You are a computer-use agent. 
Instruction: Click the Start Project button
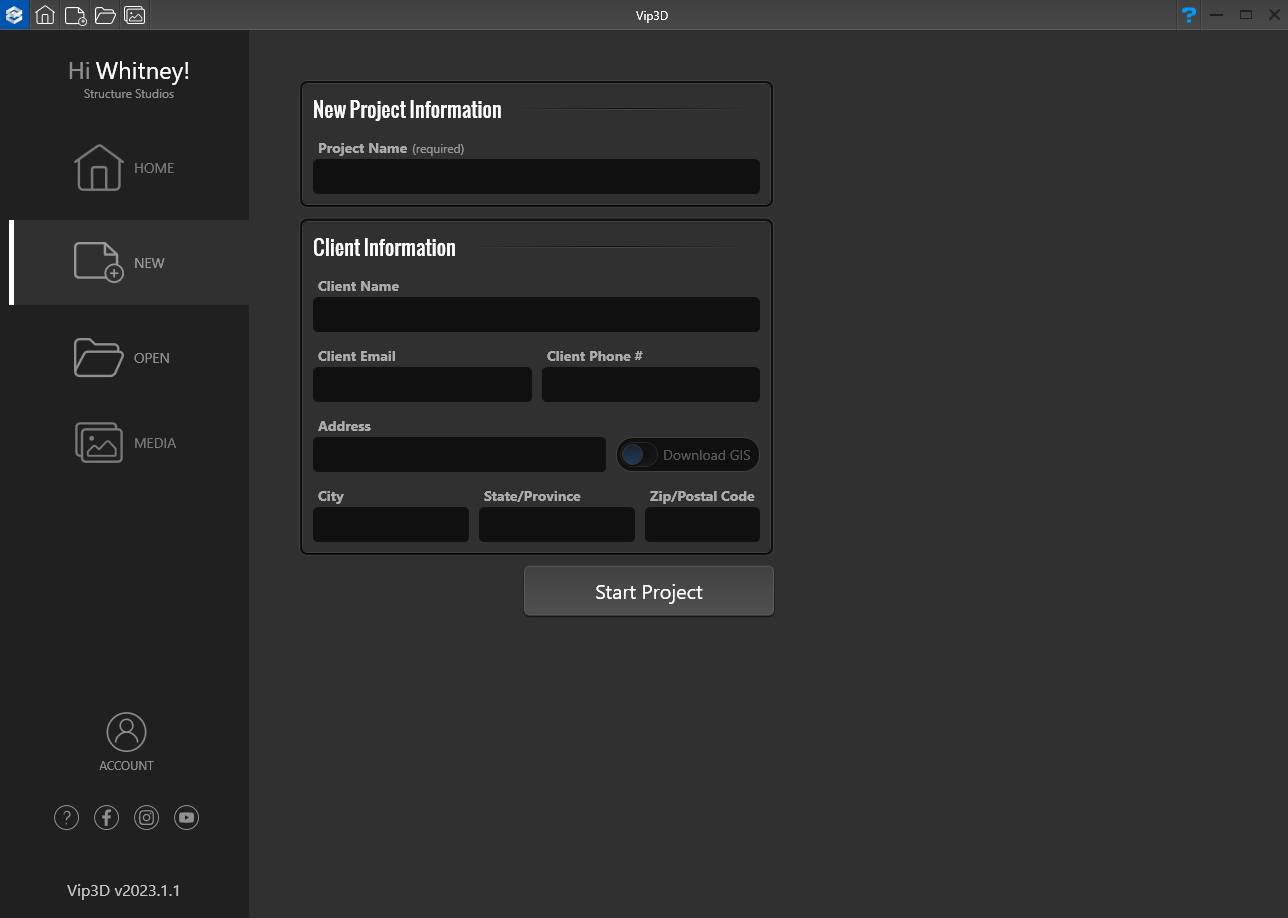click(x=648, y=590)
